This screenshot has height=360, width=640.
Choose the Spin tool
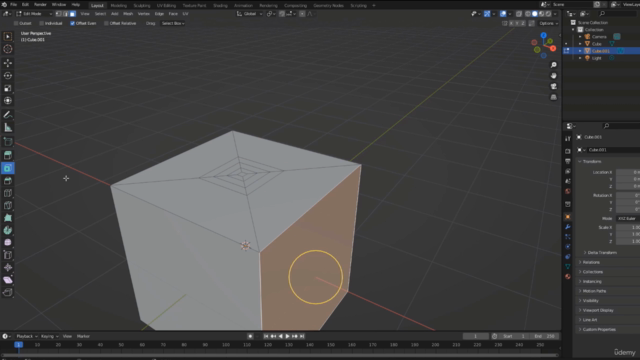coord(8,230)
